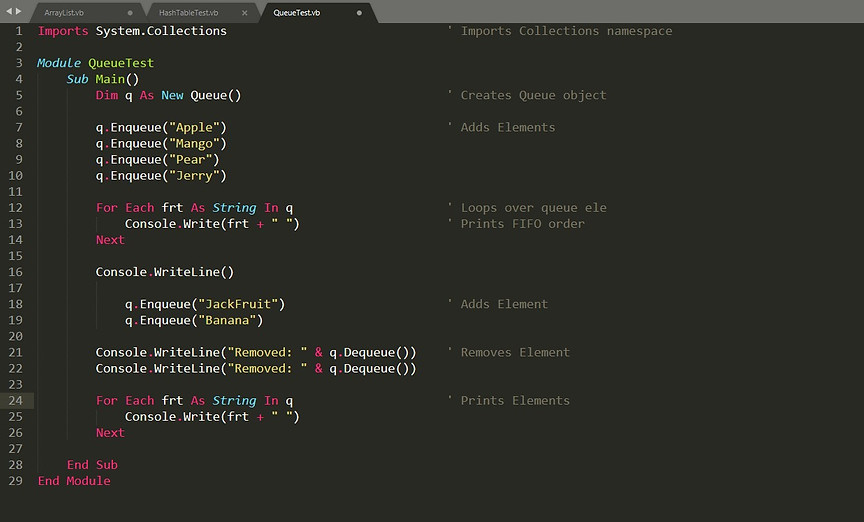Click Console.WriteLine() on line 16
The height and width of the screenshot is (522, 864).
point(165,272)
